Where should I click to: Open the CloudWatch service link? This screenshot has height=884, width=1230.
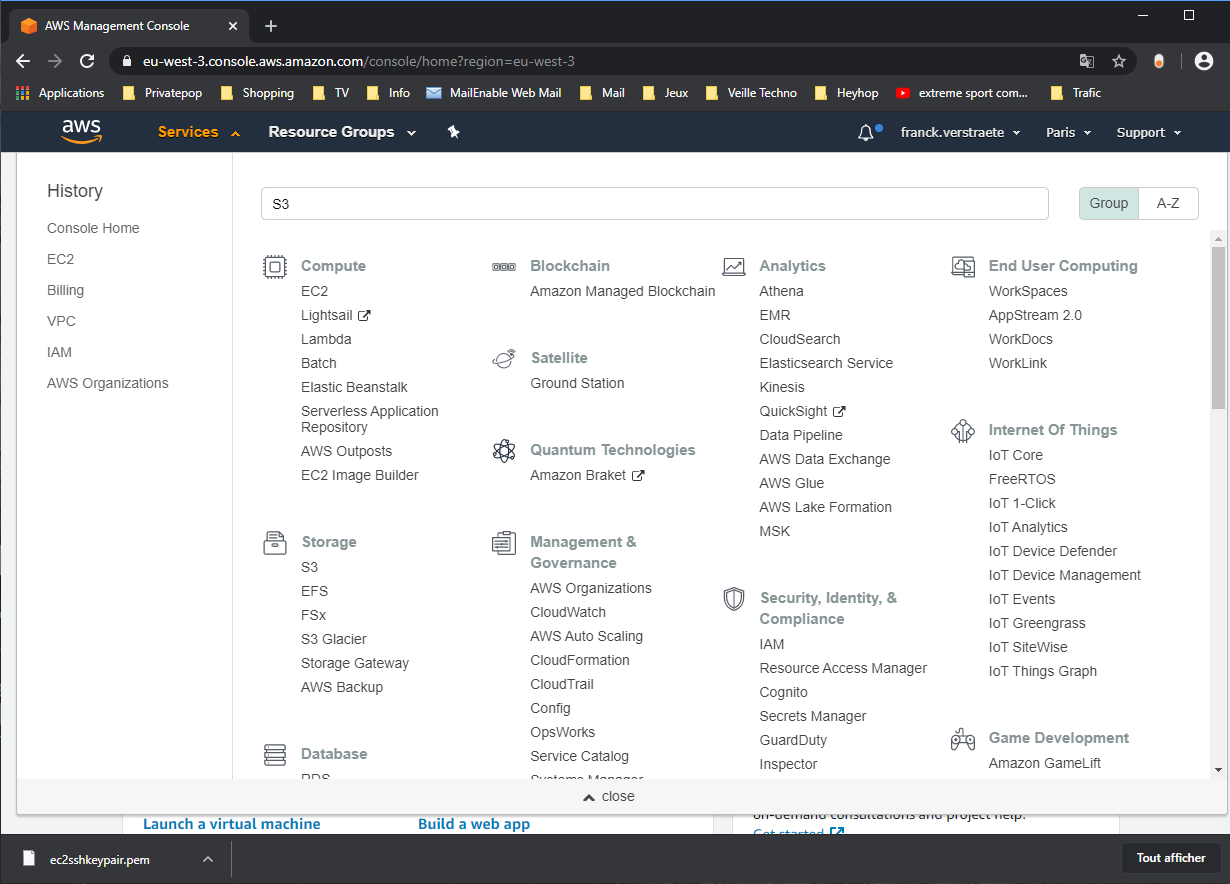[x=568, y=612]
